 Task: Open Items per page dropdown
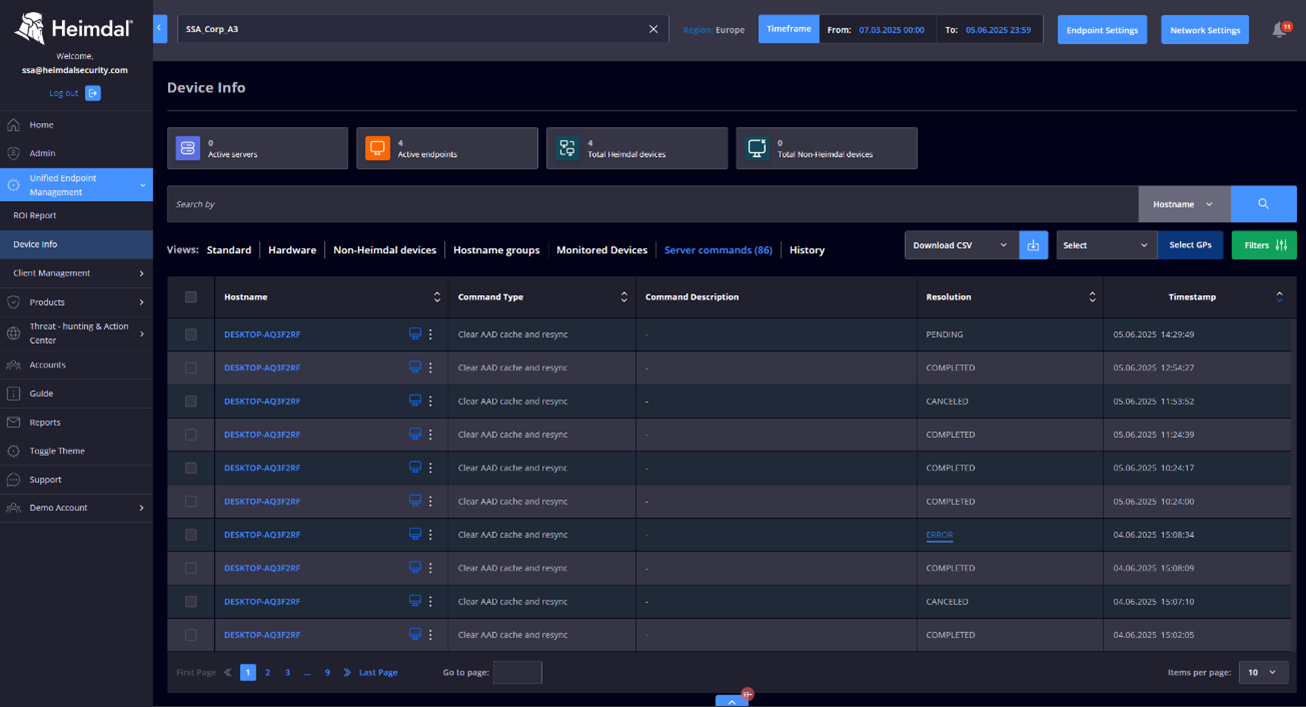1263,673
